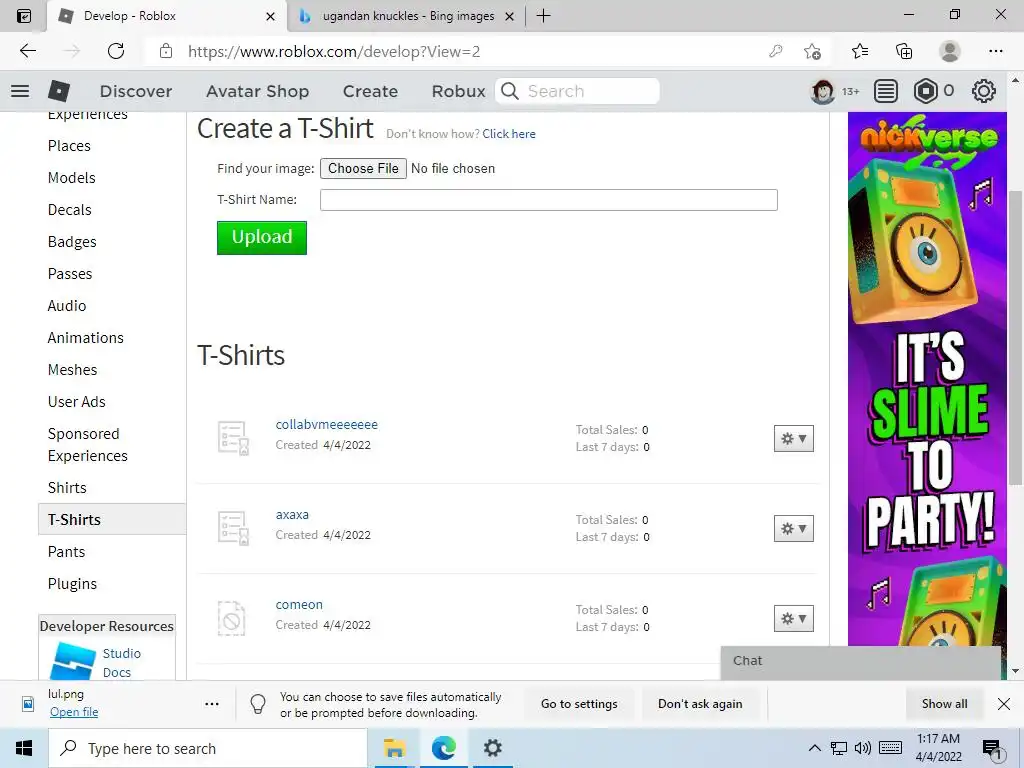Open settings dropdown for collabvmeeeeeee t-shirt
Viewport: 1024px width, 768px height.
tap(793, 438)
